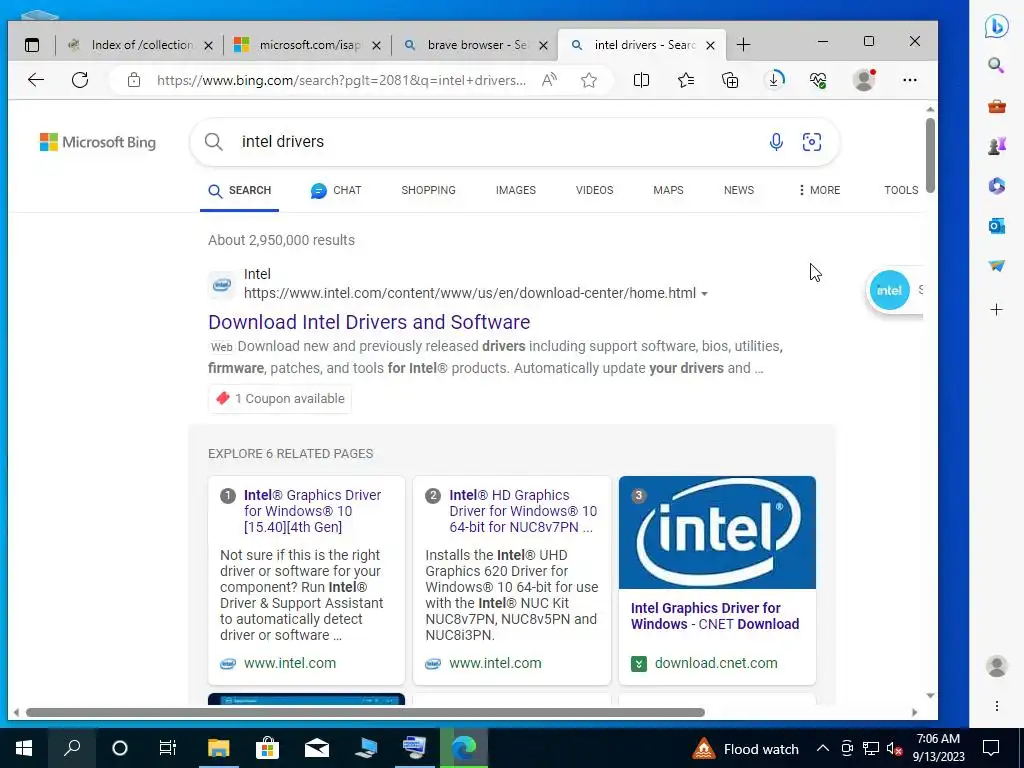Viewport: 1024px width, 768px height.
Task: Show hidden system tray icons chevron
Action: (823, 748)
